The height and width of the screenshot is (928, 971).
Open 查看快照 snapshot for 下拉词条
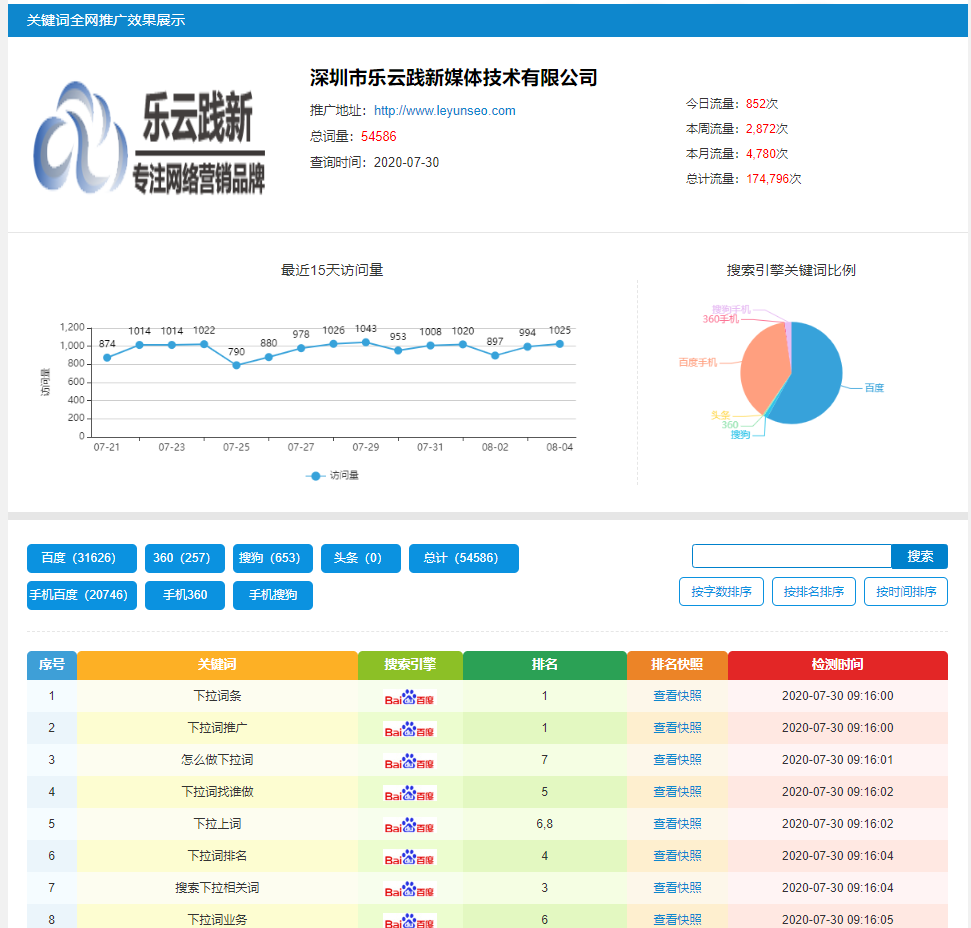676,696
